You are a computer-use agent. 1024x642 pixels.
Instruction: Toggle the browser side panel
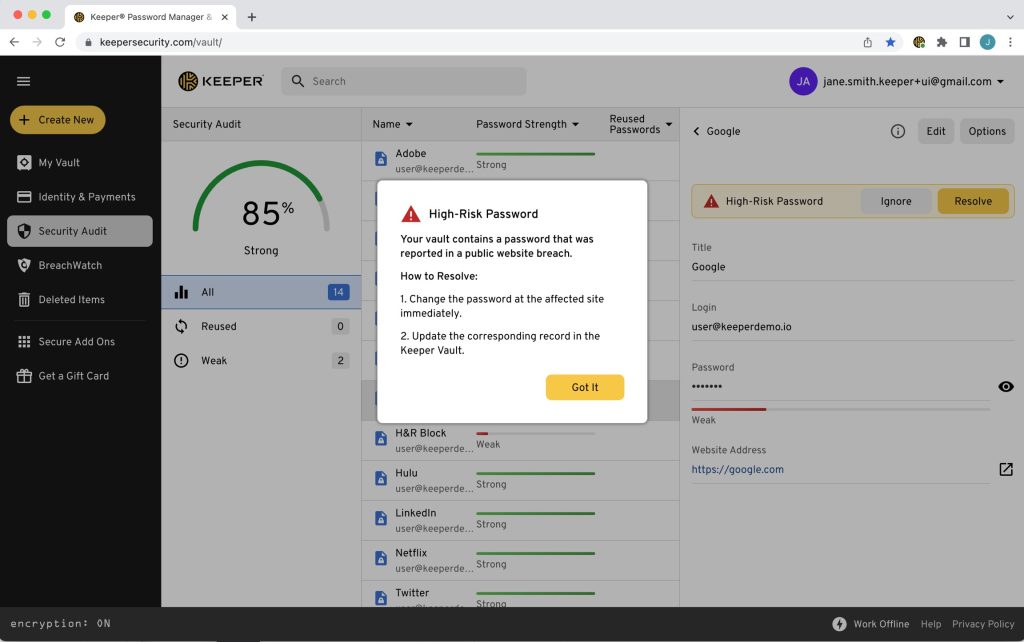point(965,42)
